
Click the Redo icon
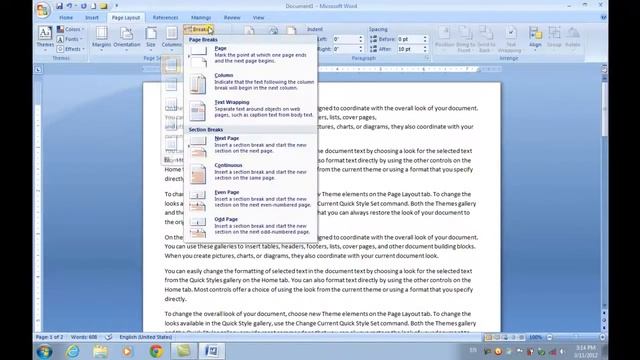84,6
